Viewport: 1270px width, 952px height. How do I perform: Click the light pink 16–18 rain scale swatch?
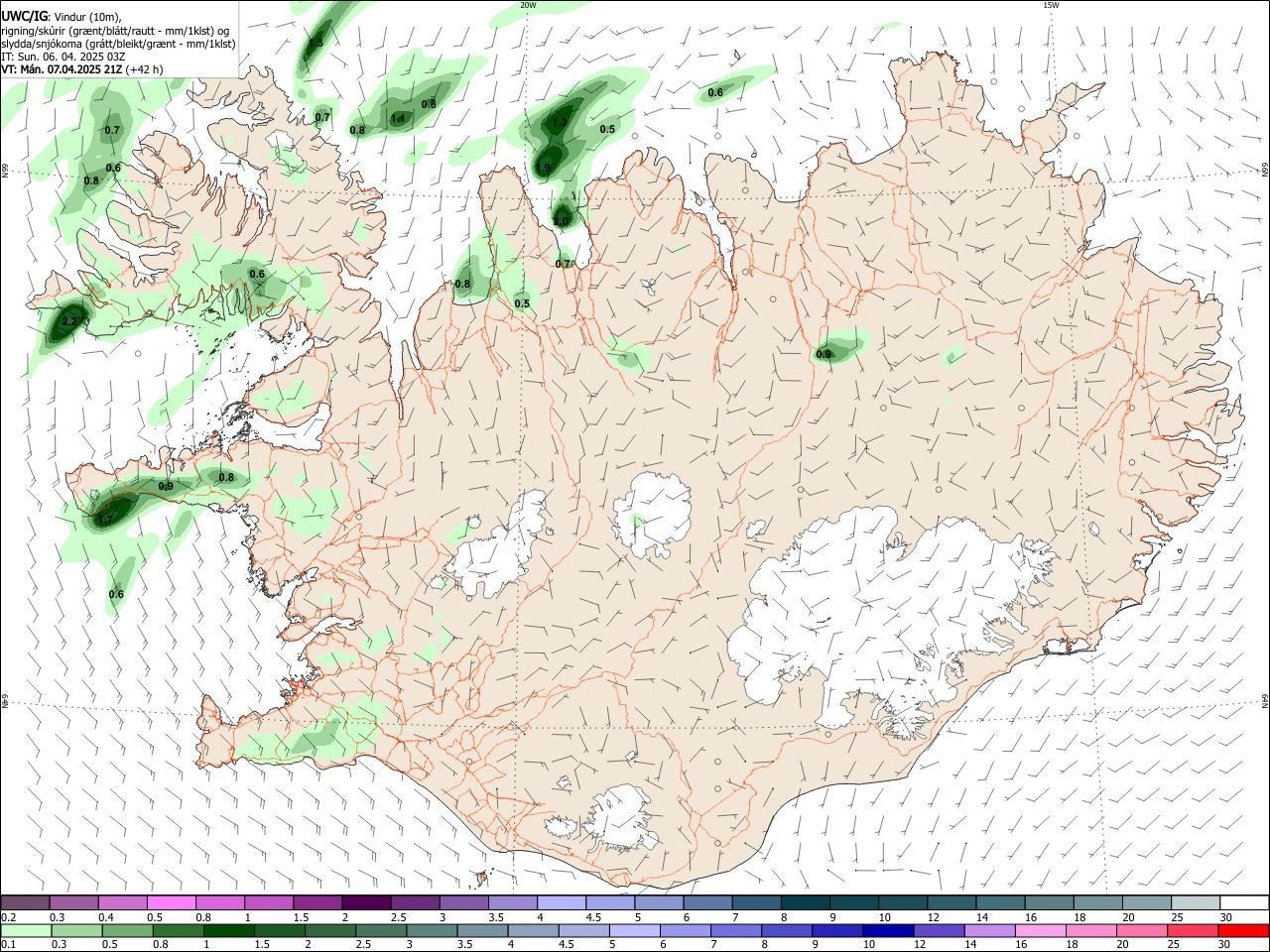pyautogui.click(x=1041, y=930)
